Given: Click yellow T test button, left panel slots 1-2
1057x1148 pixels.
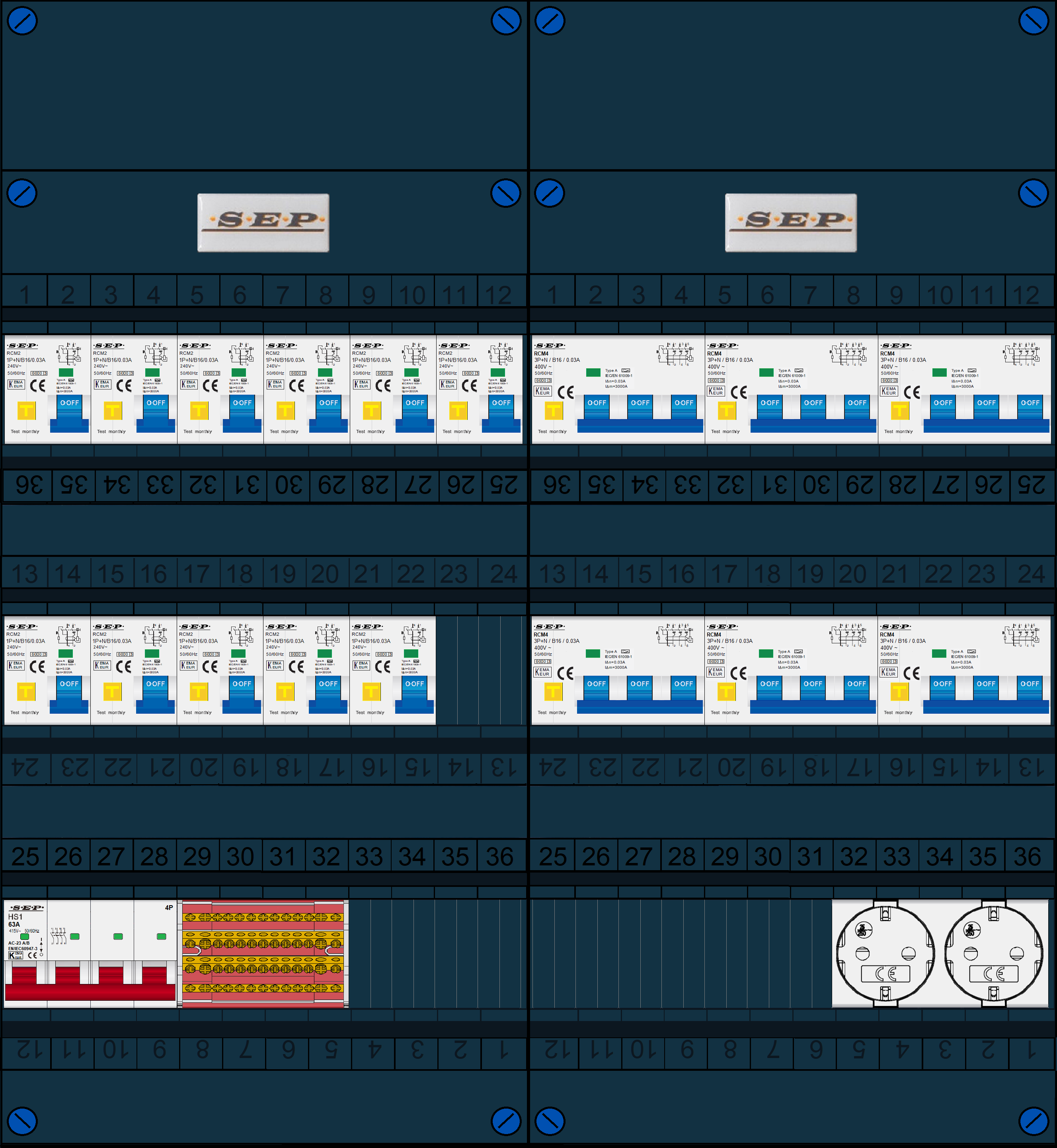Looking at the screenshot, I should [26, 410].
